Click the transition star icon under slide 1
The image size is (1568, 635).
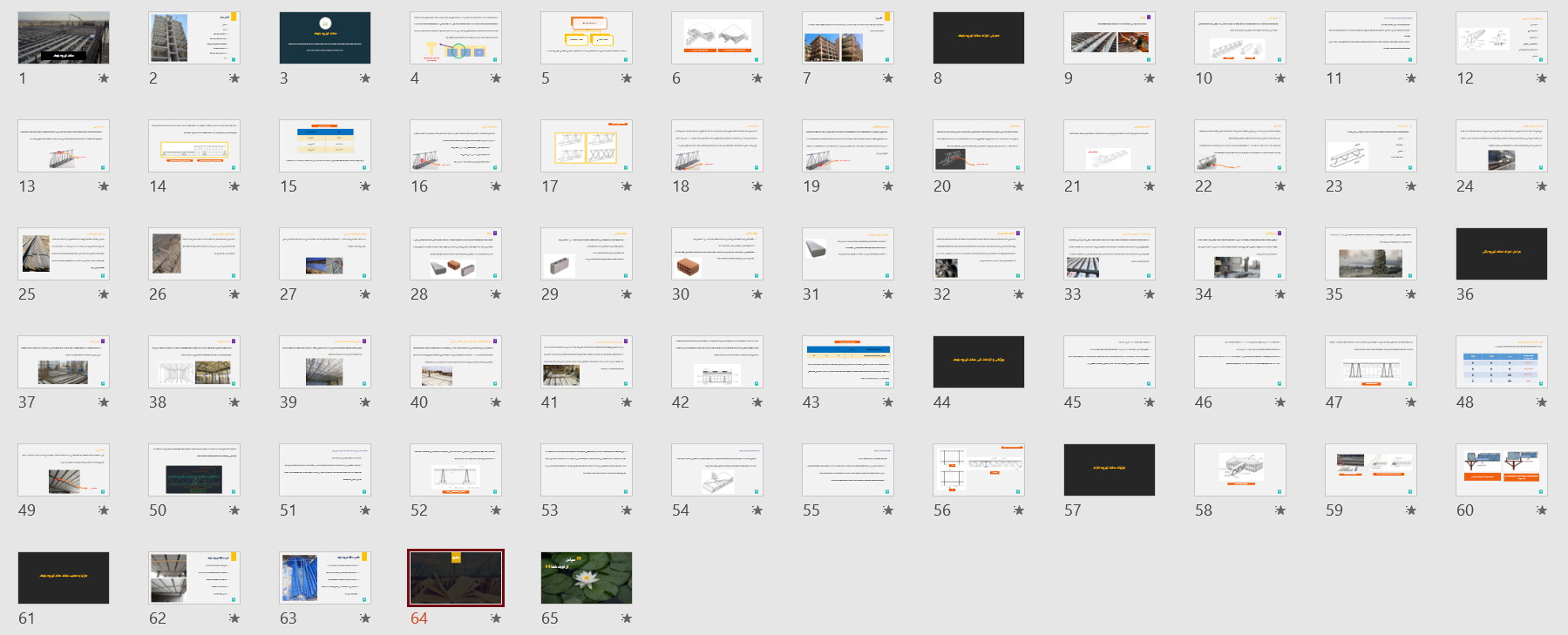click(104, 78)
